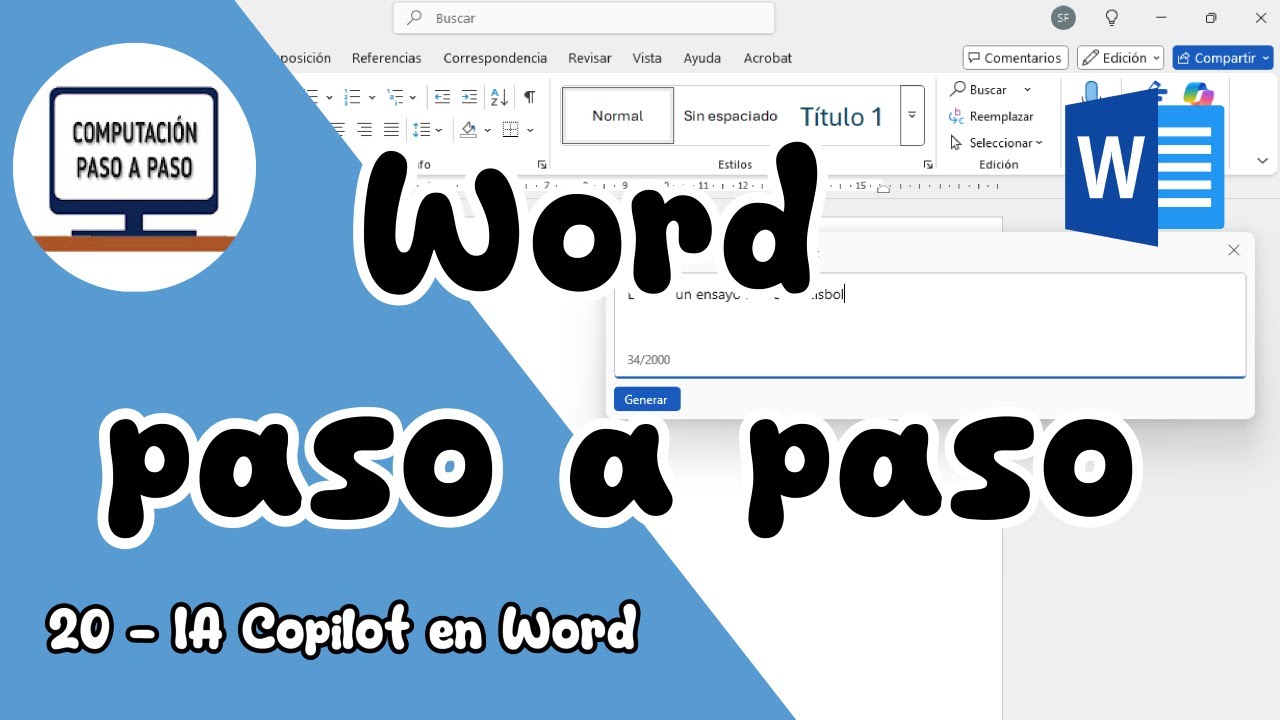The image size is (1280, 720).
Task: Click the Compartir button
Action: 1223,58
